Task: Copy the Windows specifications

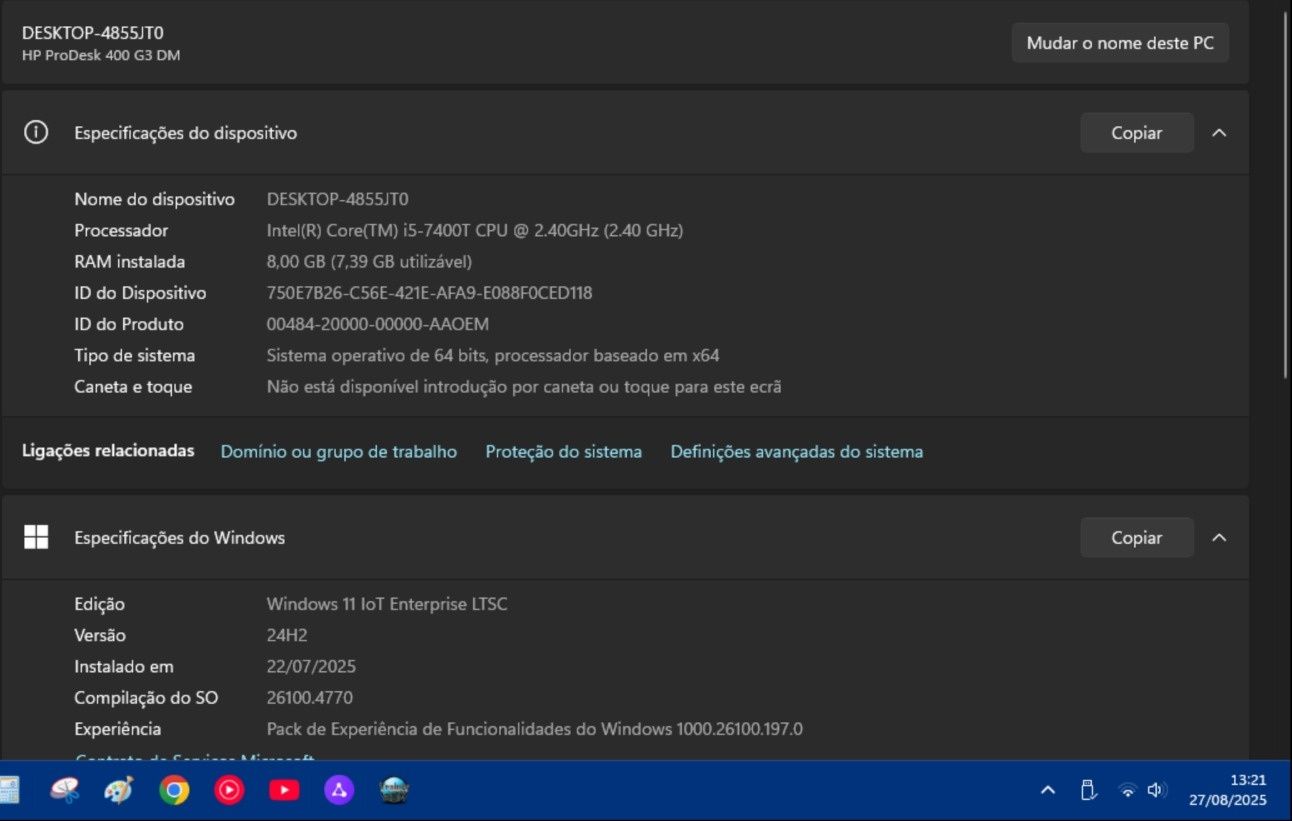Action: [x=1137, y=537]
